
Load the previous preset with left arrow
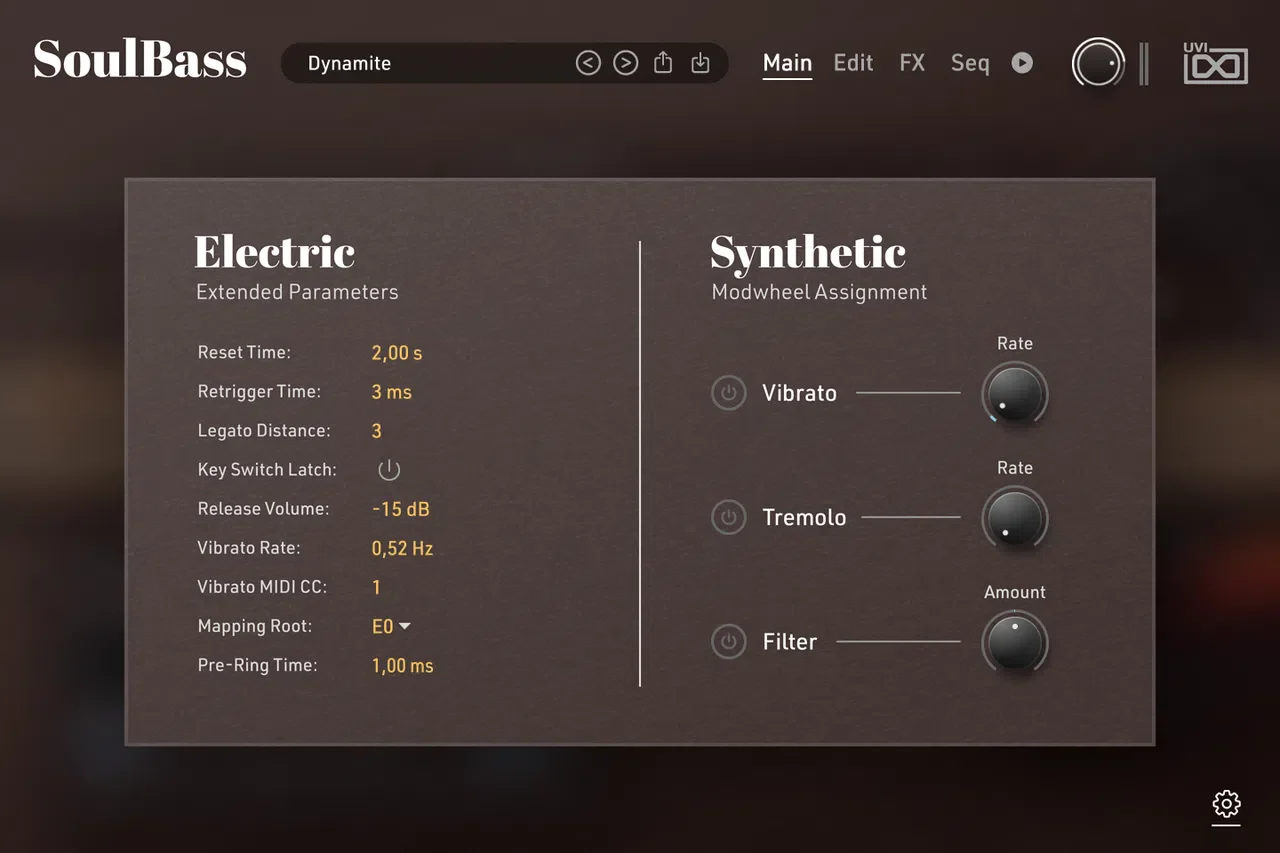[x=588, y=63]
